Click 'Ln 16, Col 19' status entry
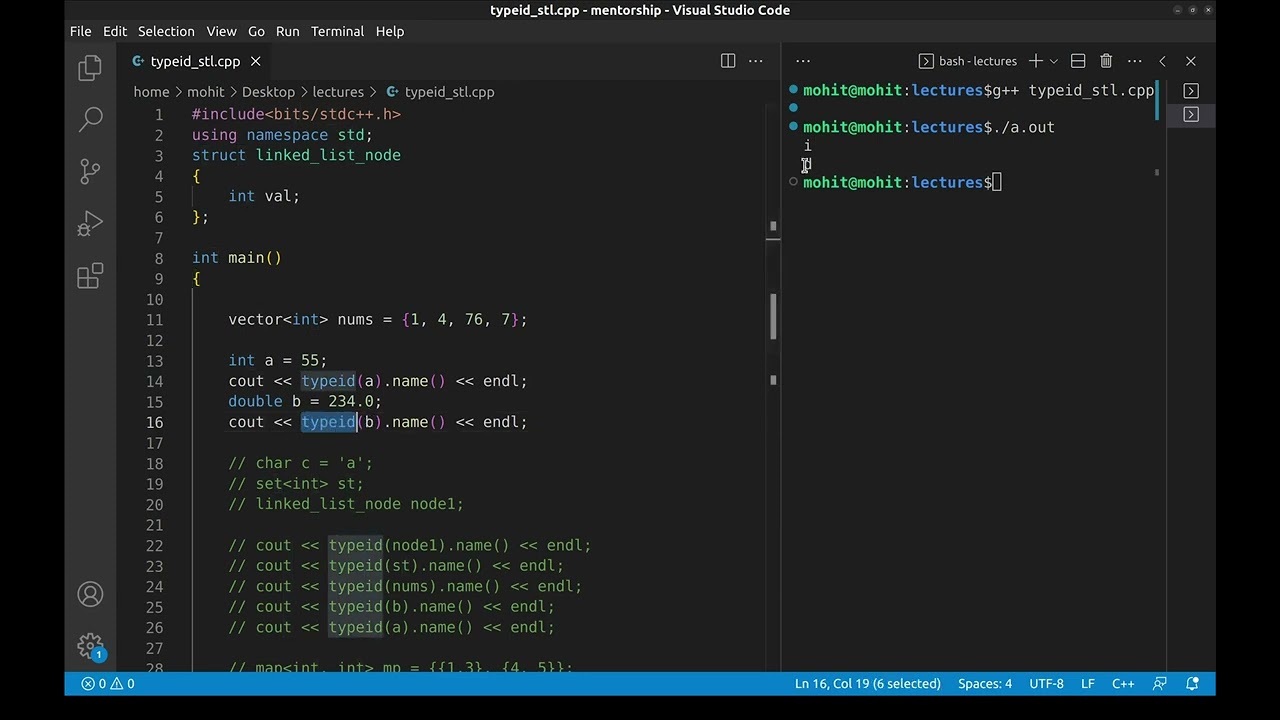The image size is (1280, 720). pyautogui.click(x=868, y=684)
